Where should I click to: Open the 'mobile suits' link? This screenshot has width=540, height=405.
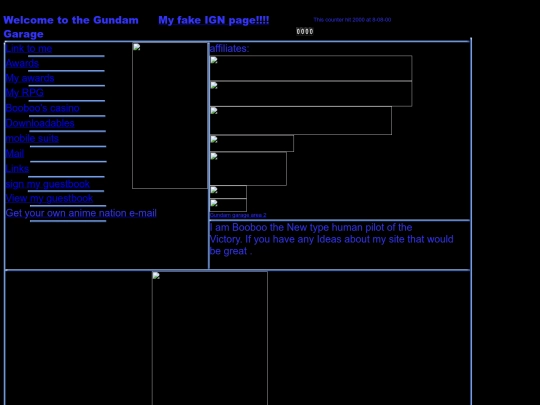click(x=32, y=138)
